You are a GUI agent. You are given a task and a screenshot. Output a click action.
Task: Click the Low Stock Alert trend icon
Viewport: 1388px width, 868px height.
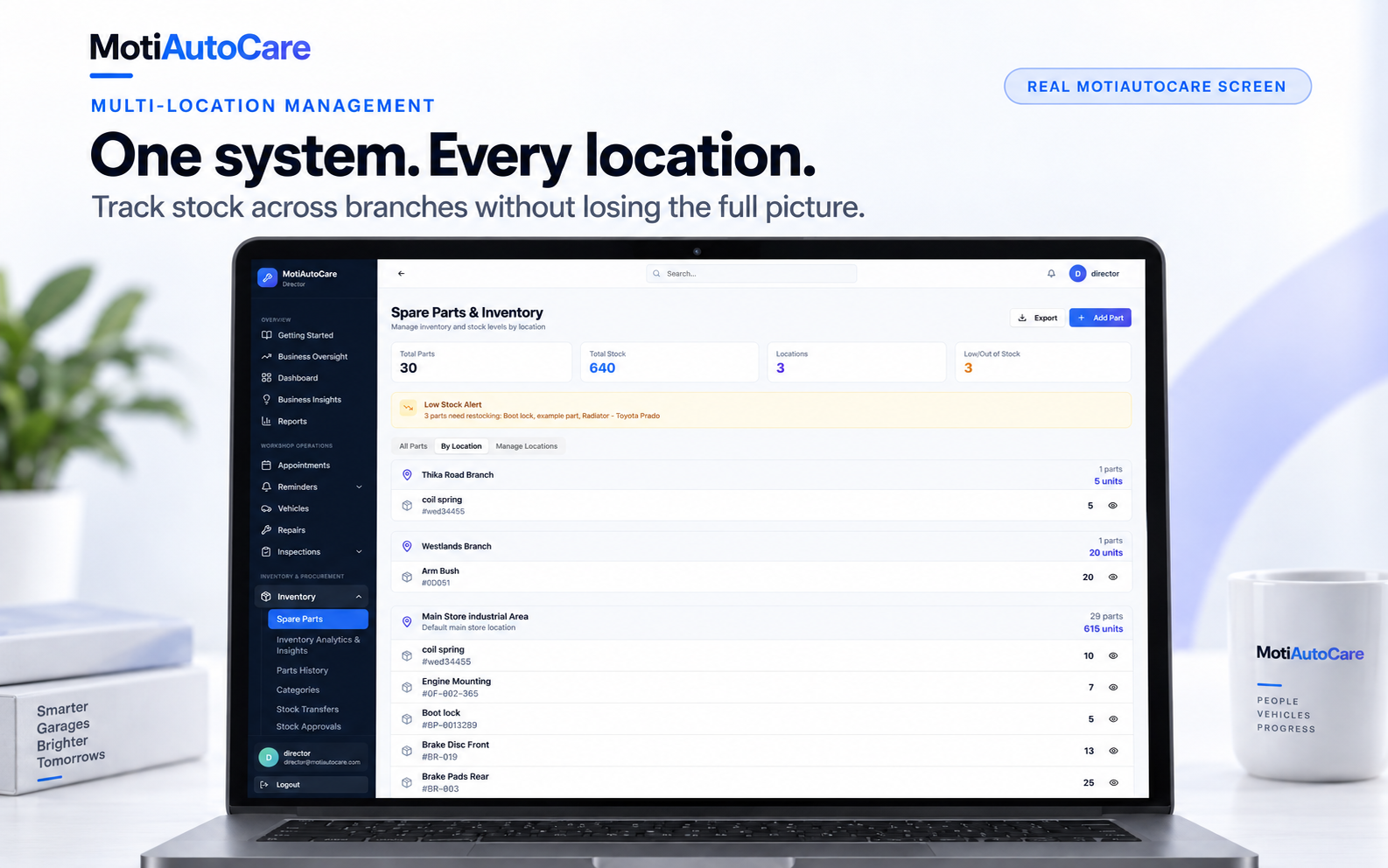click(x=408, y=407)
